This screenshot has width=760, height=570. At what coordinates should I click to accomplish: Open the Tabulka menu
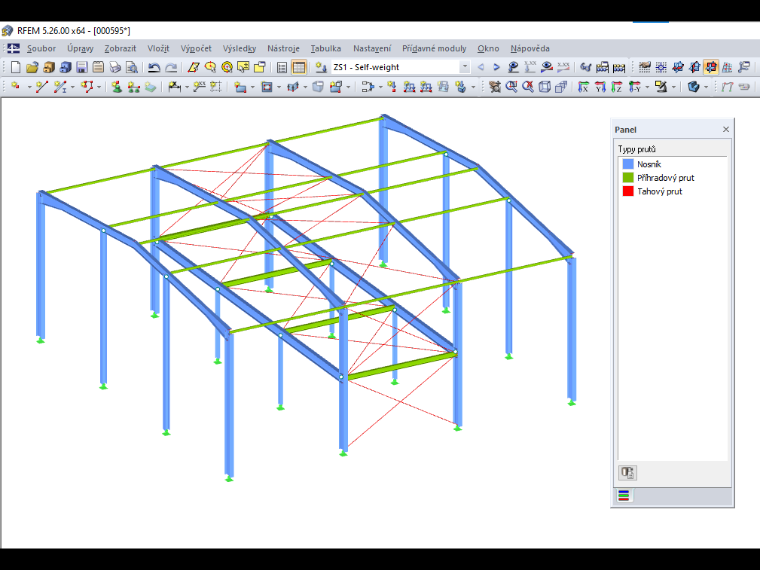(x=326, y=48)
